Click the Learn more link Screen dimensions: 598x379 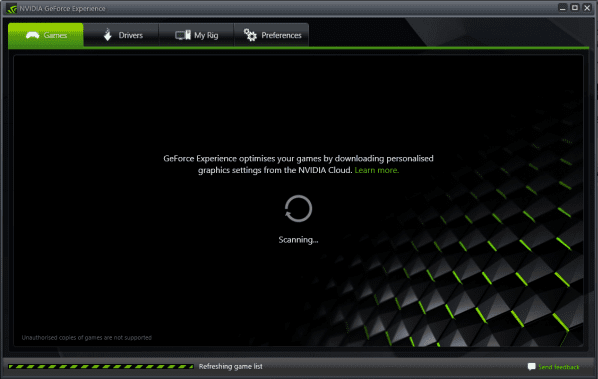click(376, 170)
